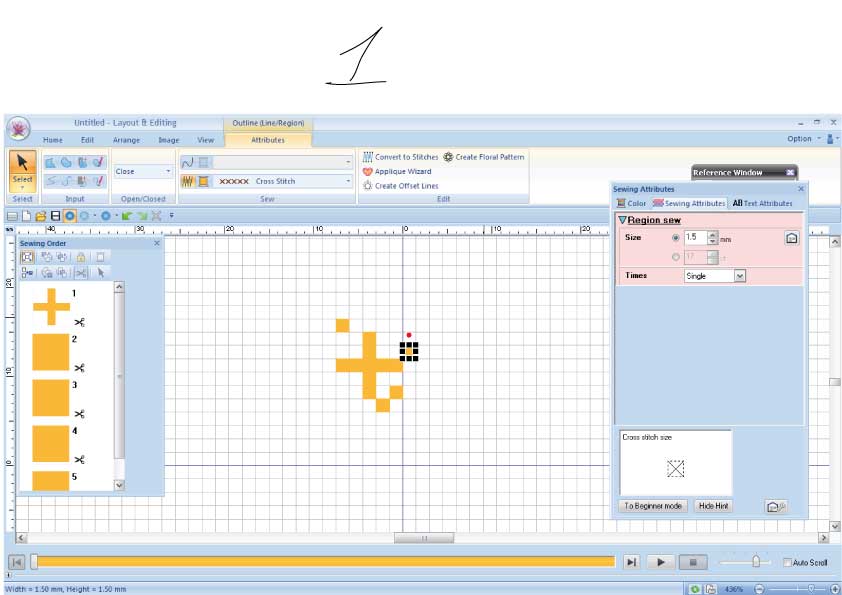The image size is (842, 595).
Task: Toggle the line sew curve icon
Action: 187,162
